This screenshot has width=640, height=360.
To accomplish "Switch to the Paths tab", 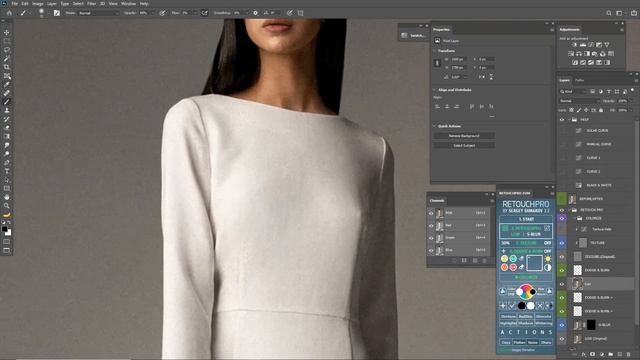I will [x=579, y=80].
